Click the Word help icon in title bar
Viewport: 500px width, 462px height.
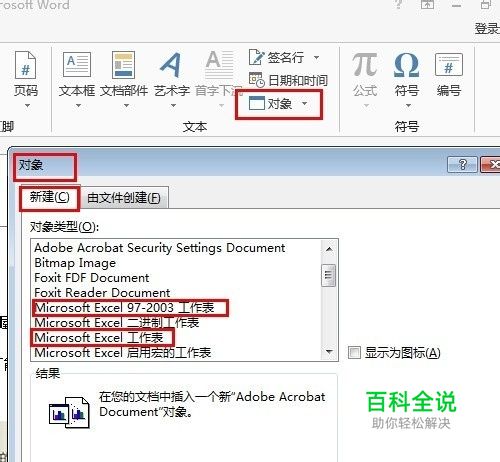click(x=398, y=4)
